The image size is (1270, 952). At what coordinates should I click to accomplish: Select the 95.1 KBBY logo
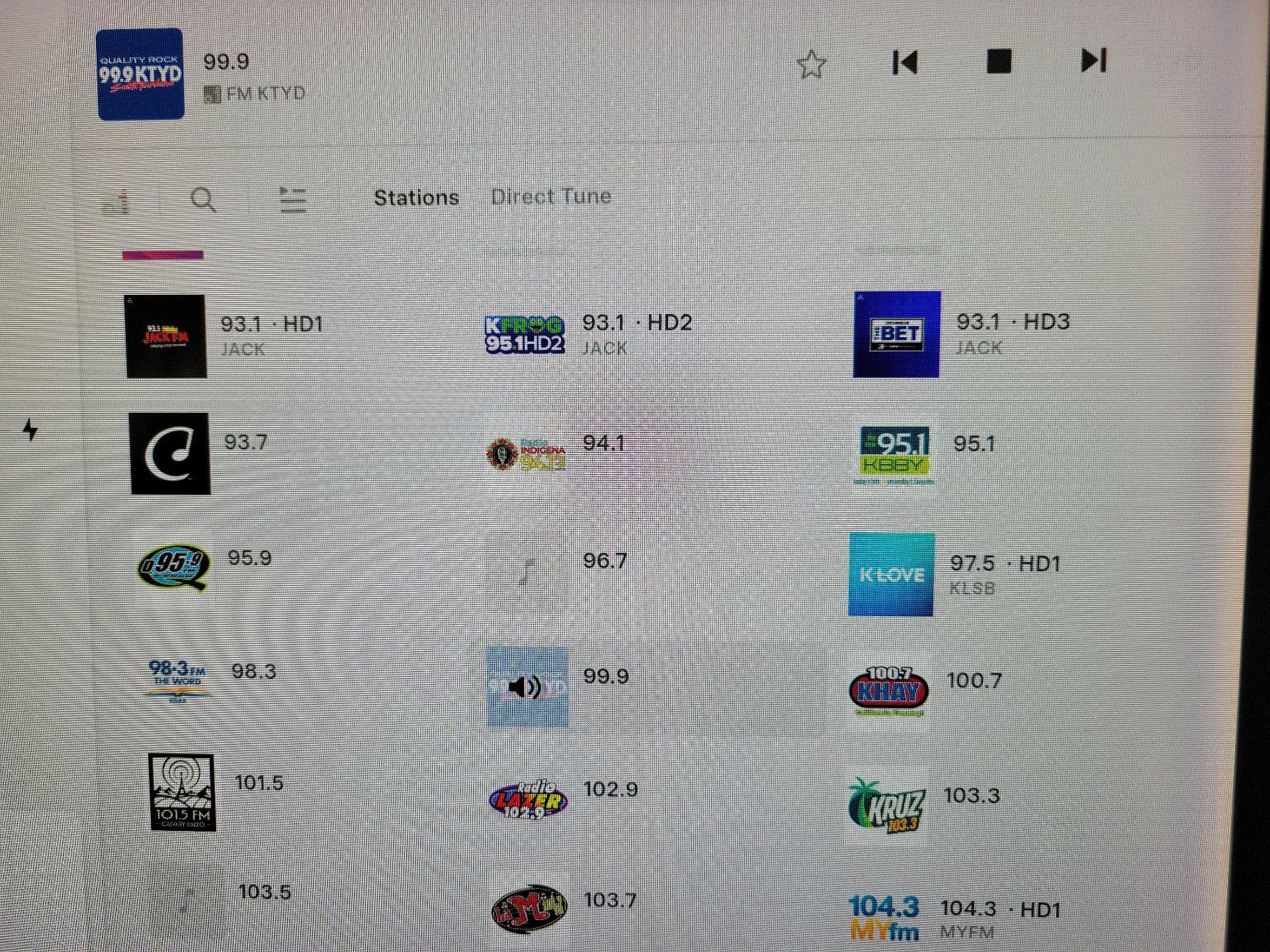click(x=894, y=456)
